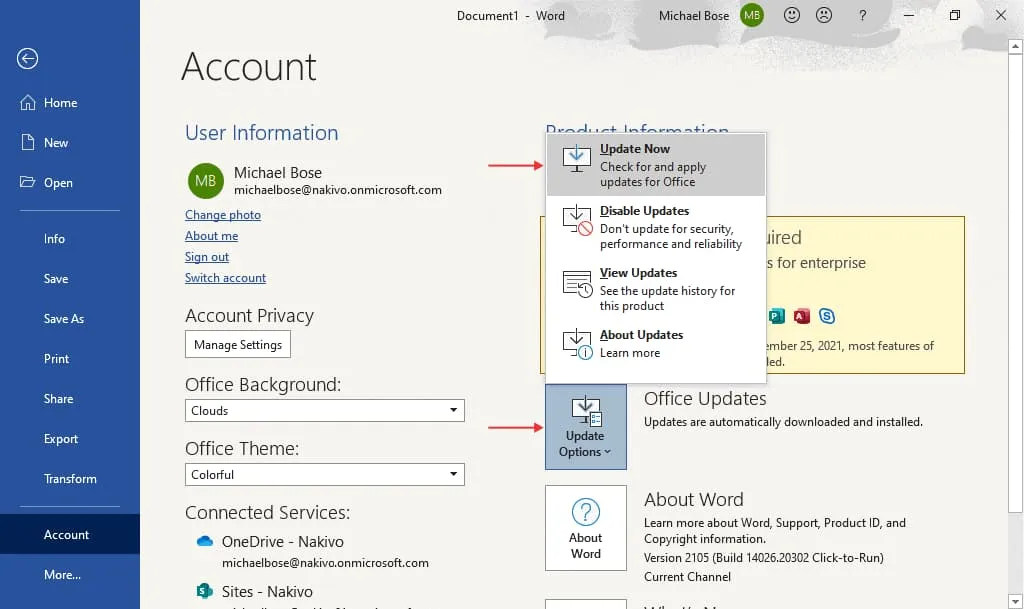The width and height of the screenshot is (1024, 609).
Task: Click the back arrow to exit Backstage
Action: [27, 59]
